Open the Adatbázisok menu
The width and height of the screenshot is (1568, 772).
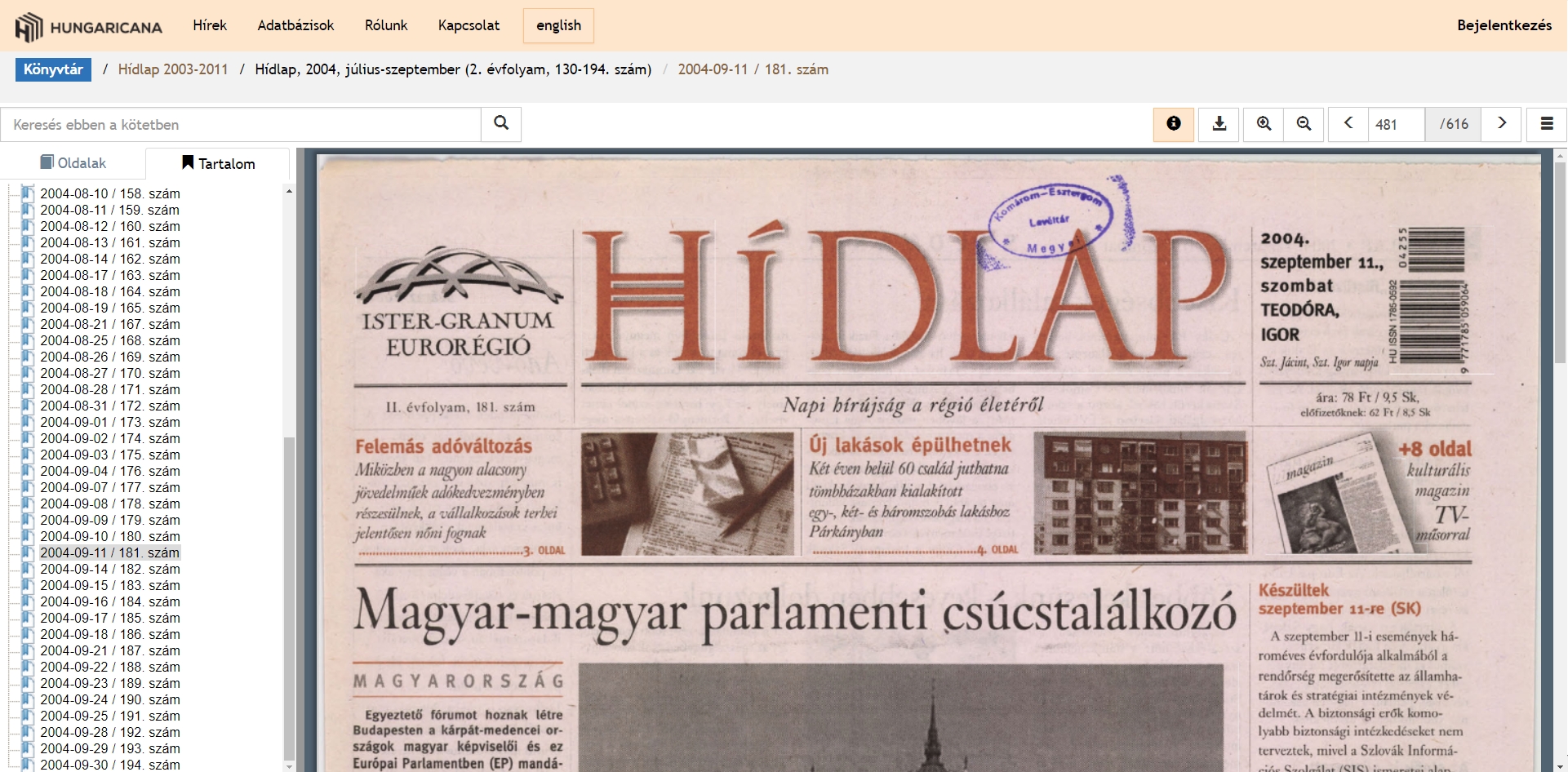pyautogui.click(x=295, y=25)
